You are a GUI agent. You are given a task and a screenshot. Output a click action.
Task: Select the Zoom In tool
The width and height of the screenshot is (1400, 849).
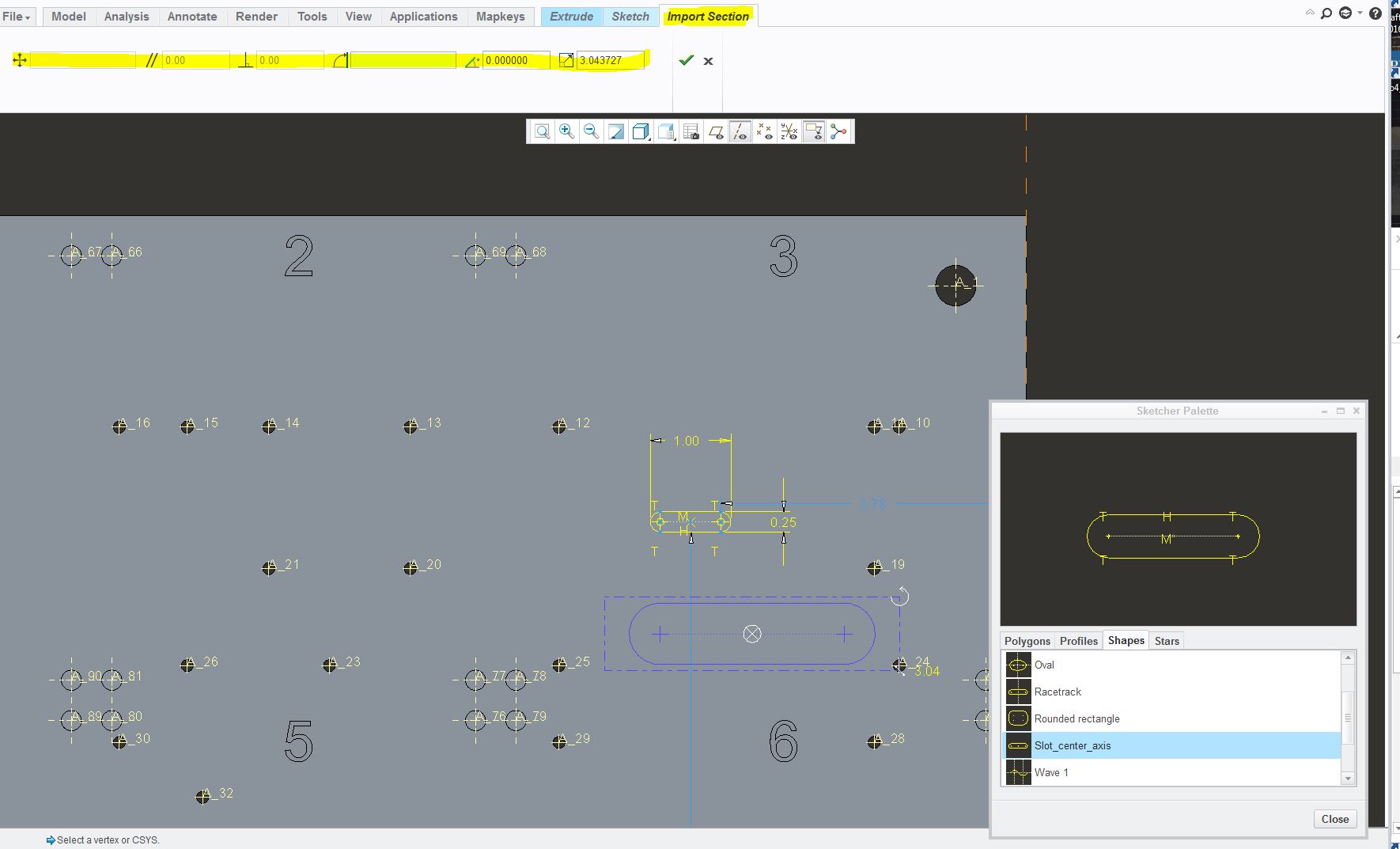point(566,131)
